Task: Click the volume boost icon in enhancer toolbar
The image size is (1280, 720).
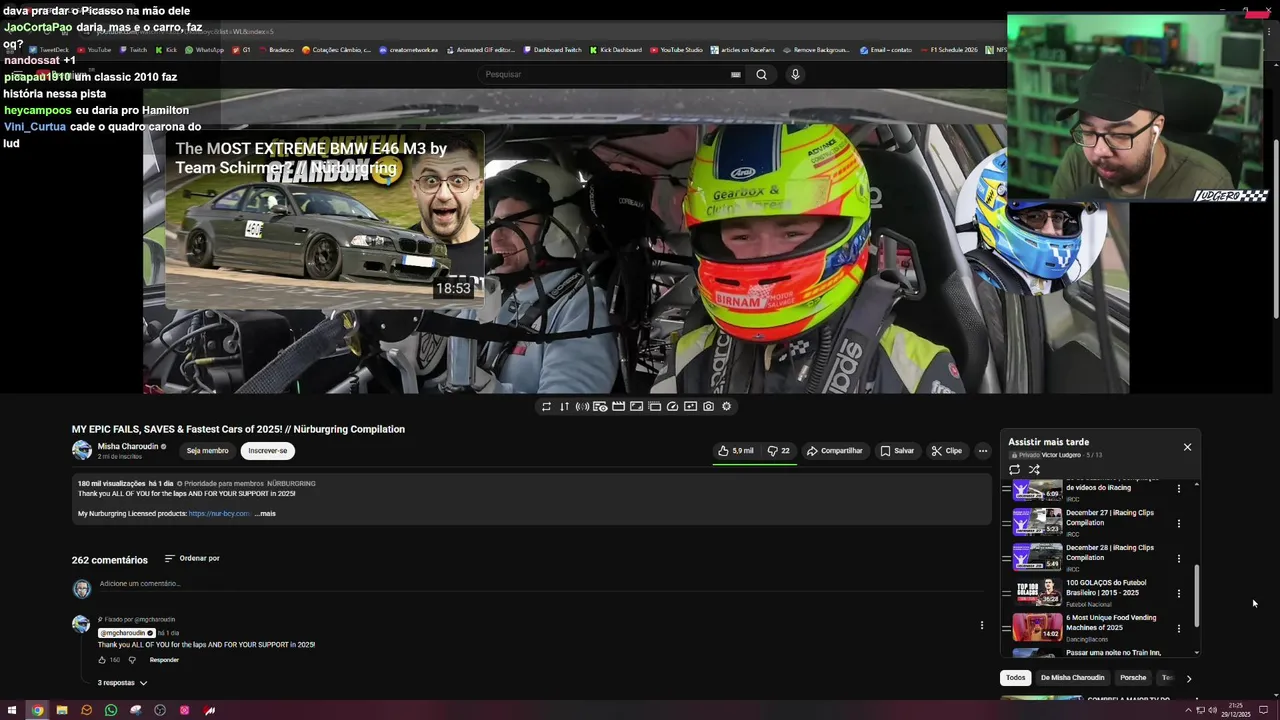Action: click(582, 406)
